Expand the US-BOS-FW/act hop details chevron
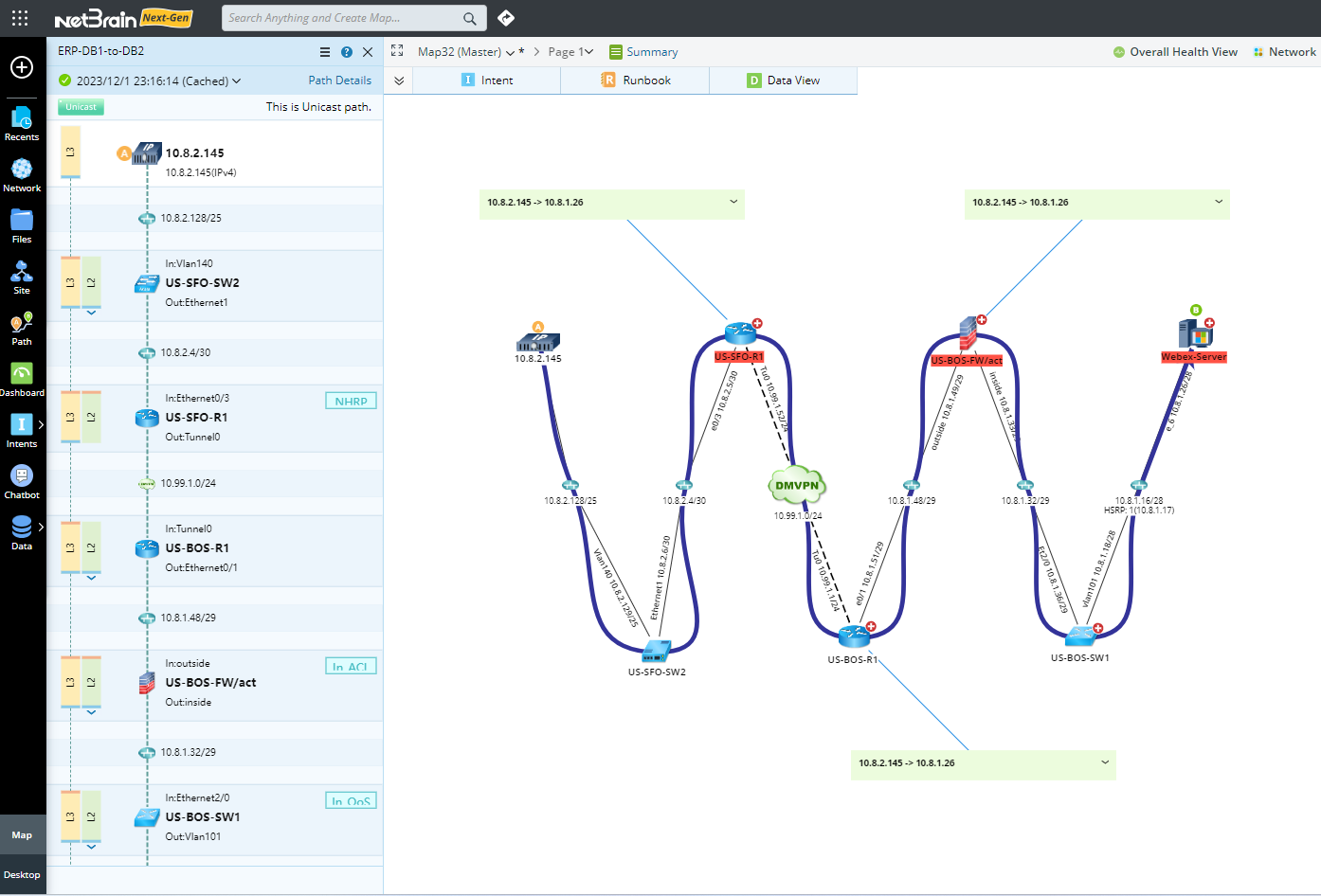 pyautogui.click(x=91, y=712)
